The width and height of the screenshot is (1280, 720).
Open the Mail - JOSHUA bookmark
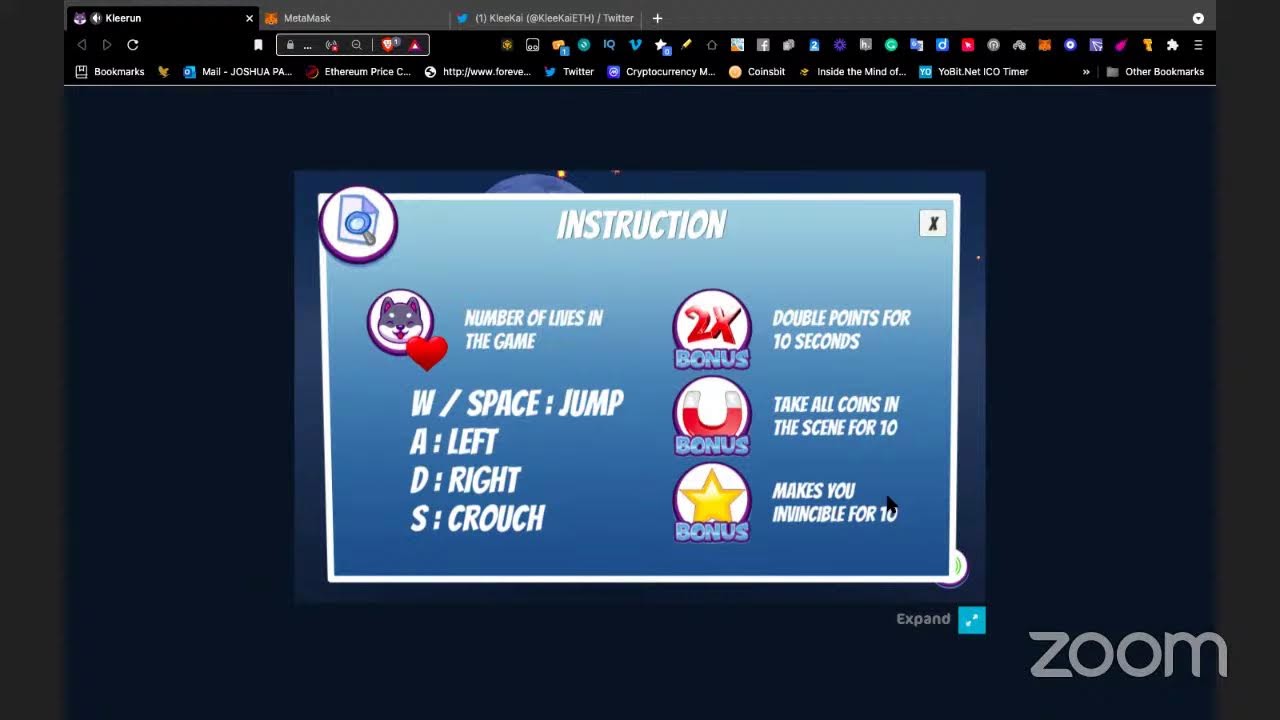pyautogui.click(x=238, y=72)
